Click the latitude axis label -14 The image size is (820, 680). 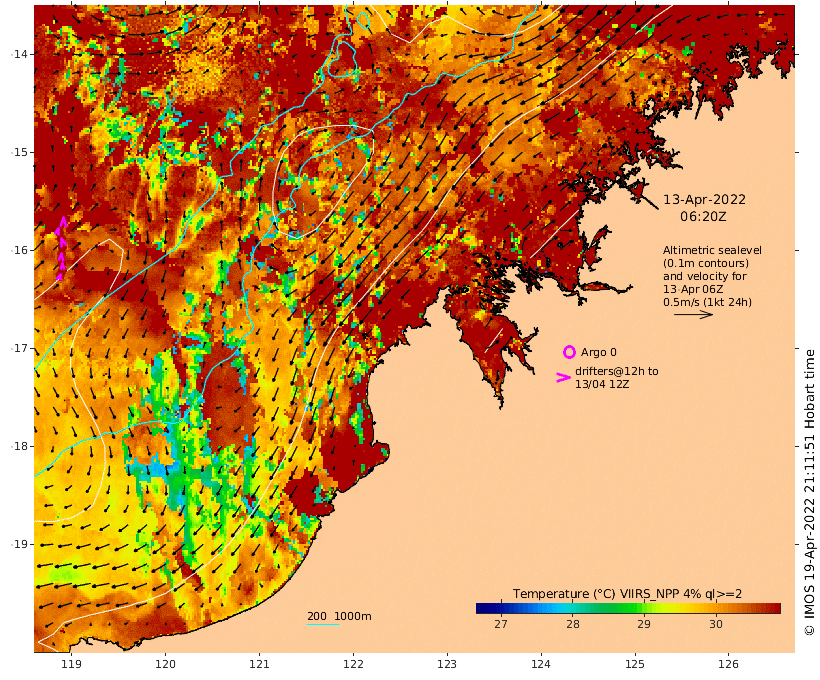(19, 54)
